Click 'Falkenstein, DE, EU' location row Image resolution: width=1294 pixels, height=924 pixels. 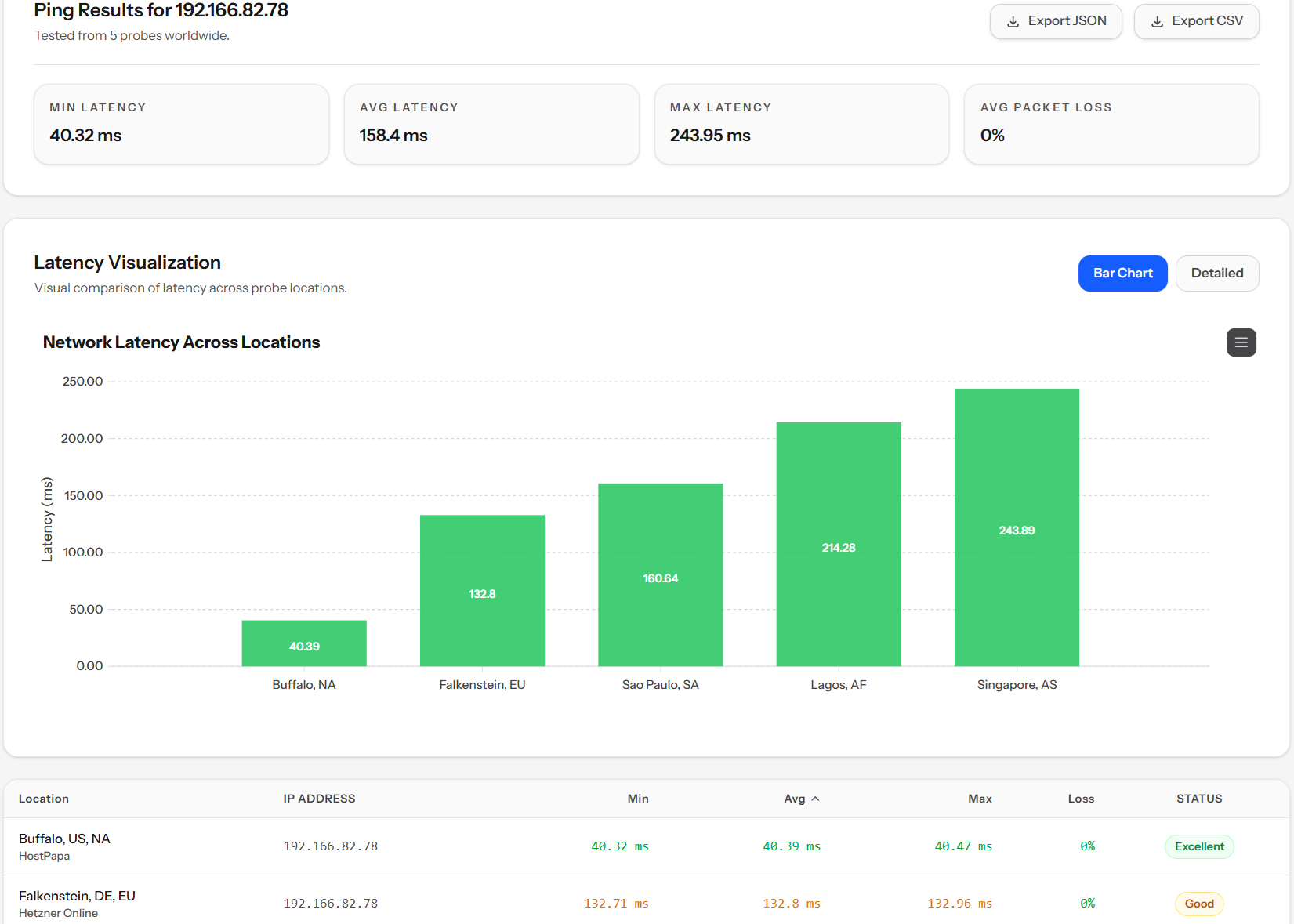647,901
